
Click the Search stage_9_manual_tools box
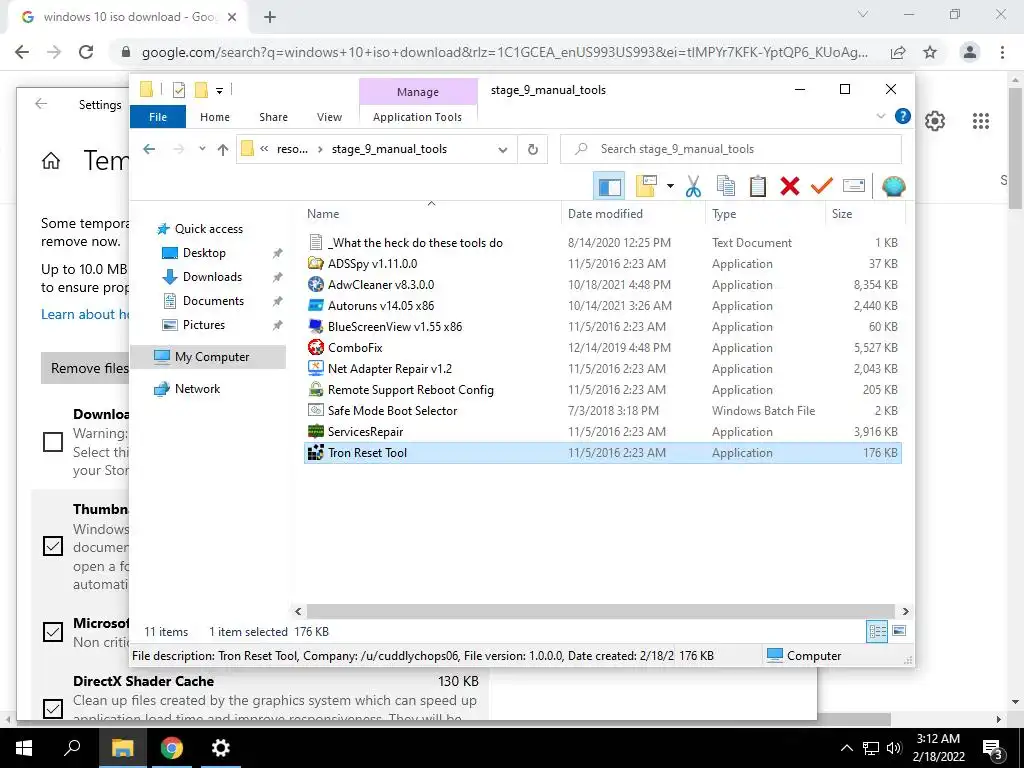(731, 150)
